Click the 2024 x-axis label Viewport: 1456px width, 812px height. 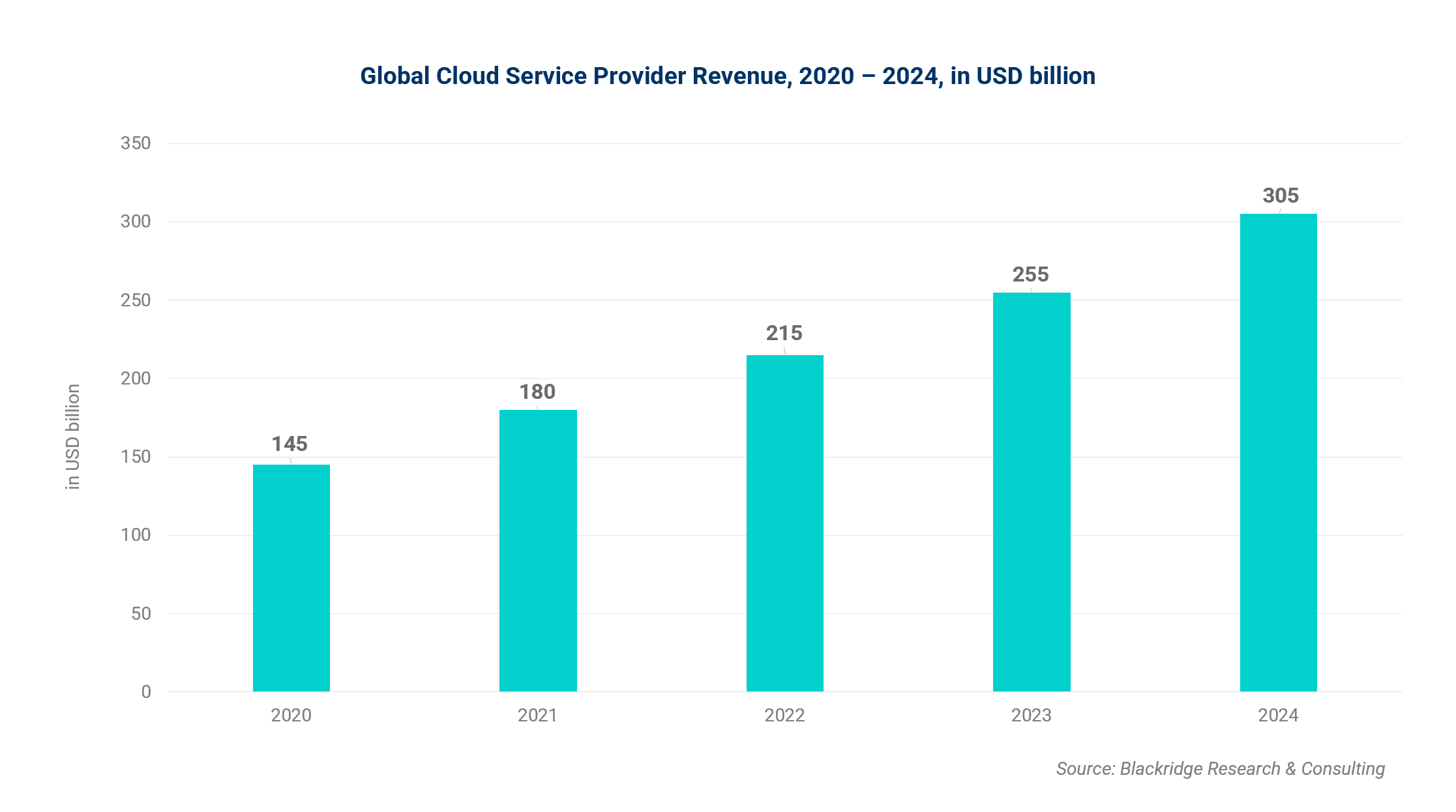coord(1278,716)
